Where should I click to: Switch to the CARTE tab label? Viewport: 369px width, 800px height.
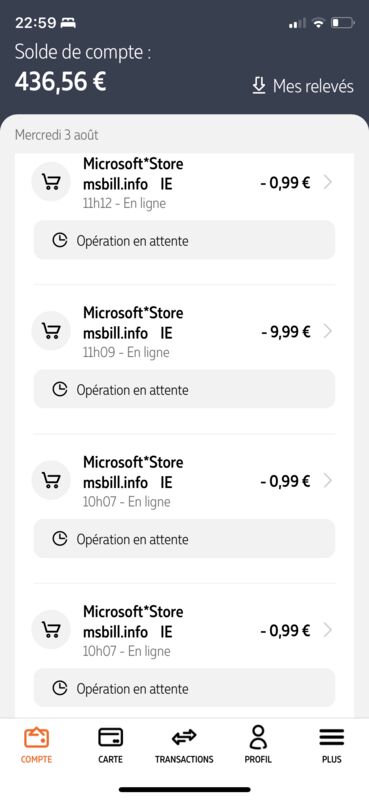pos(110,759)
